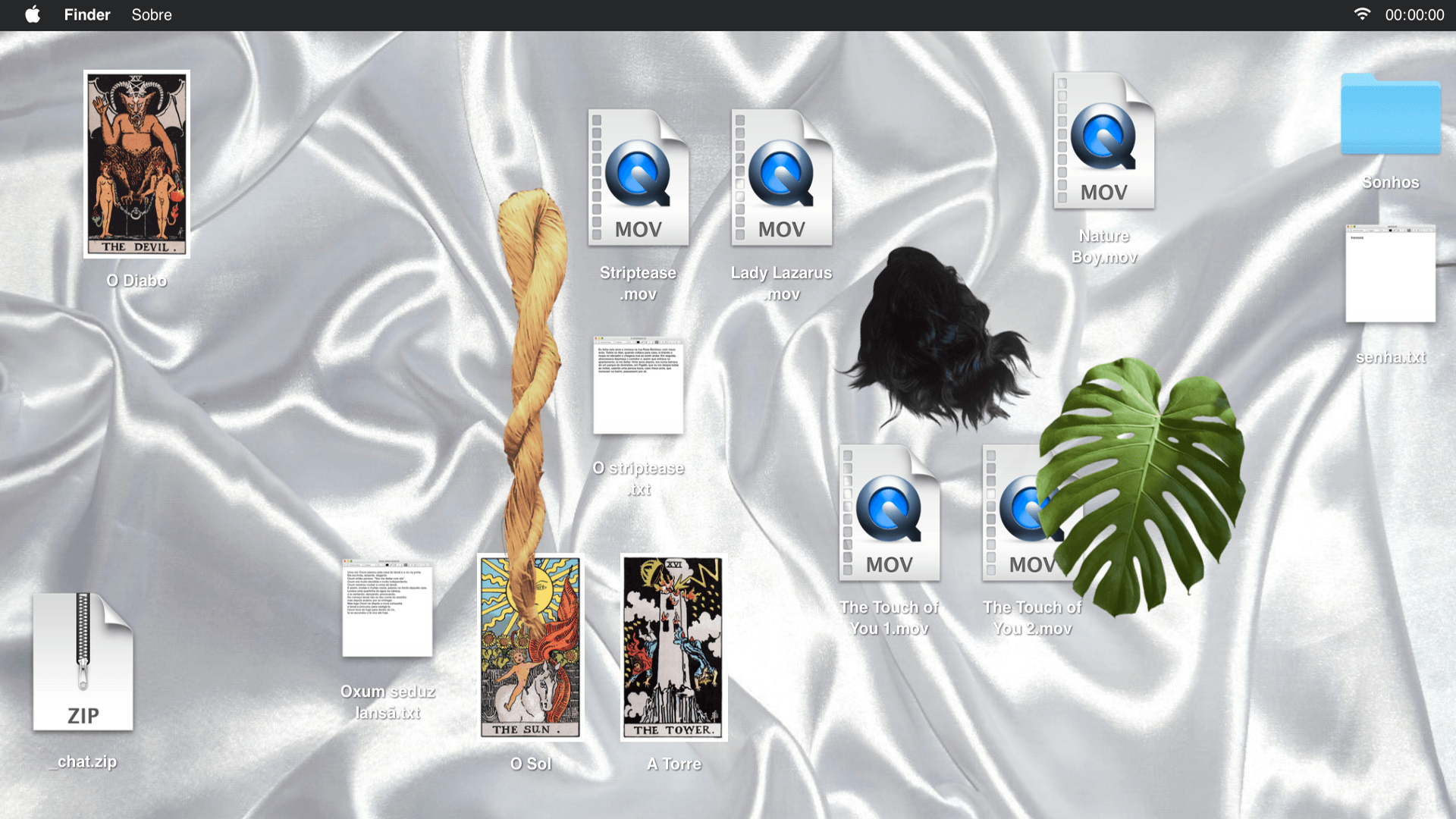Select the "The Touch of You 2.mov" name
The width and height of the screenshot is (1456, 819).
[x=1033, y=617]
